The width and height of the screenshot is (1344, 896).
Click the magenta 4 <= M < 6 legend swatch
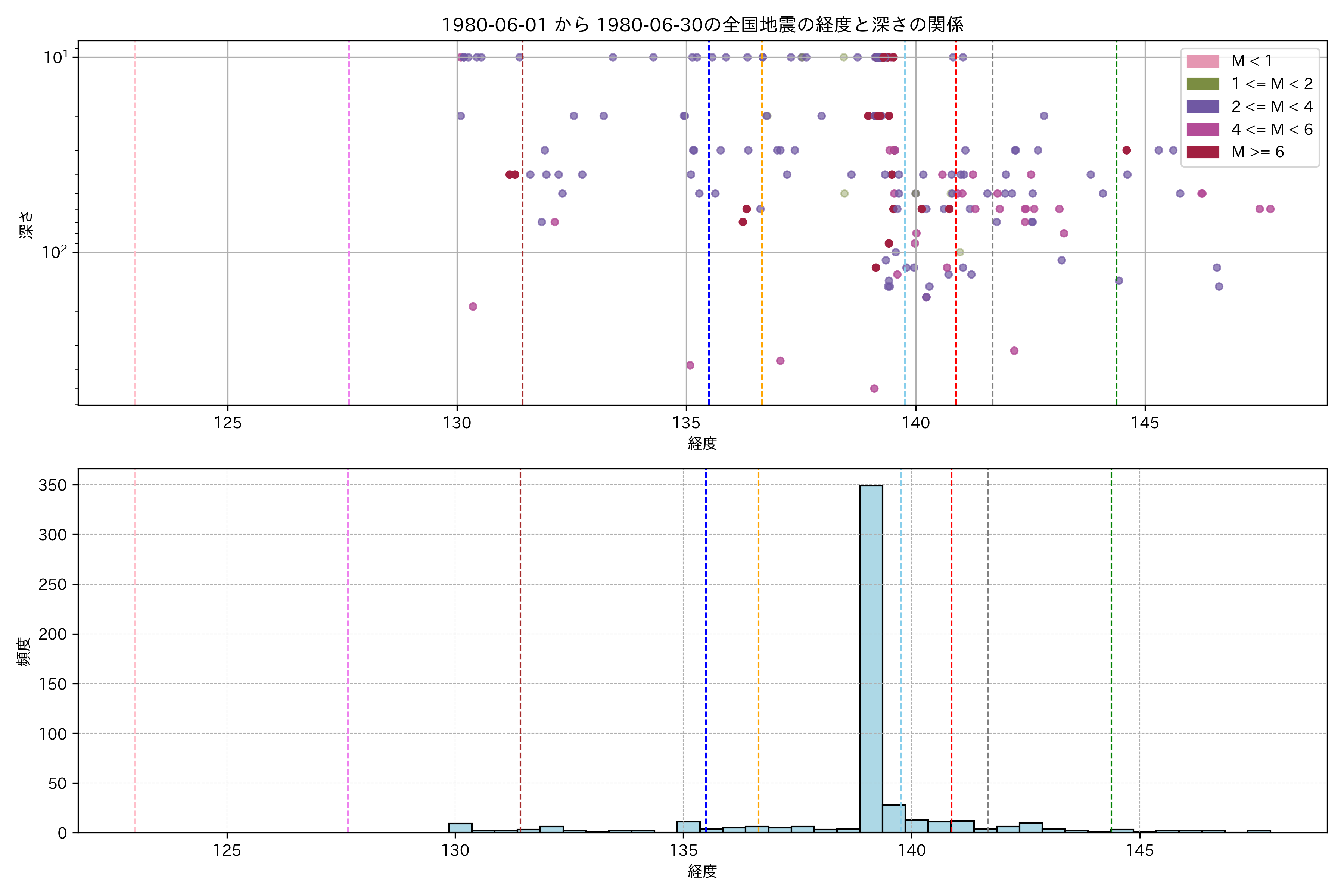pyautogui.click(x=1202, y=130)
